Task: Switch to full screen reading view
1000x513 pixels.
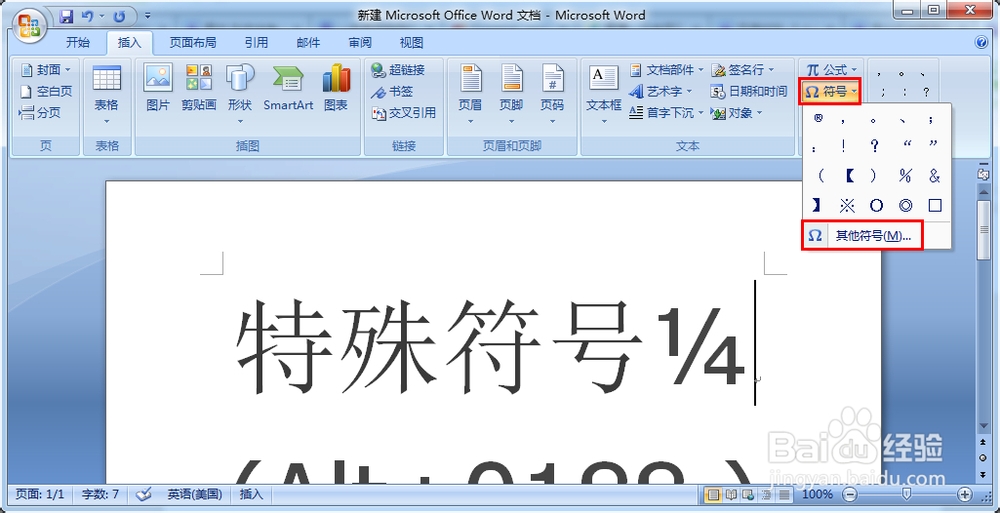Action: [x=732, y=494]
